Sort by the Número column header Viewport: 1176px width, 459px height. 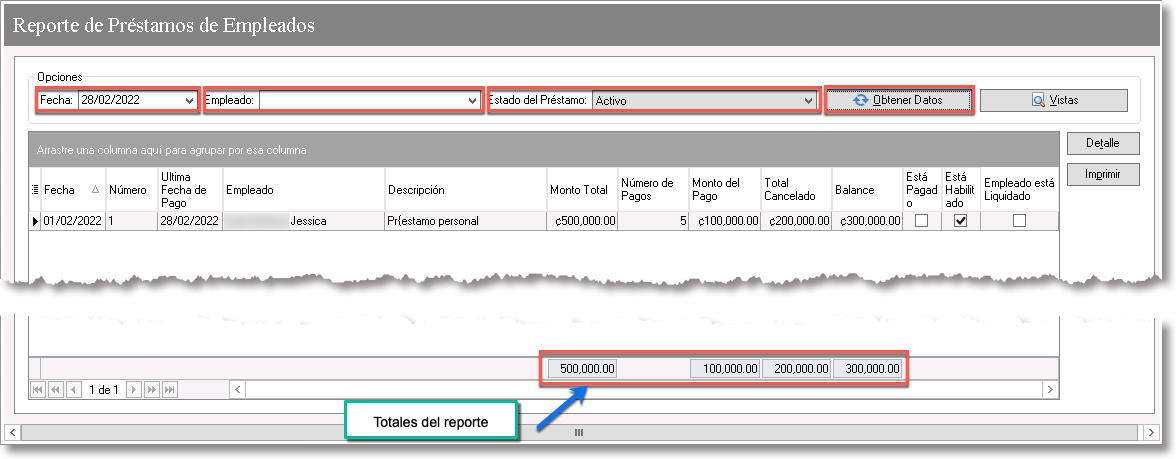point(131,190)
